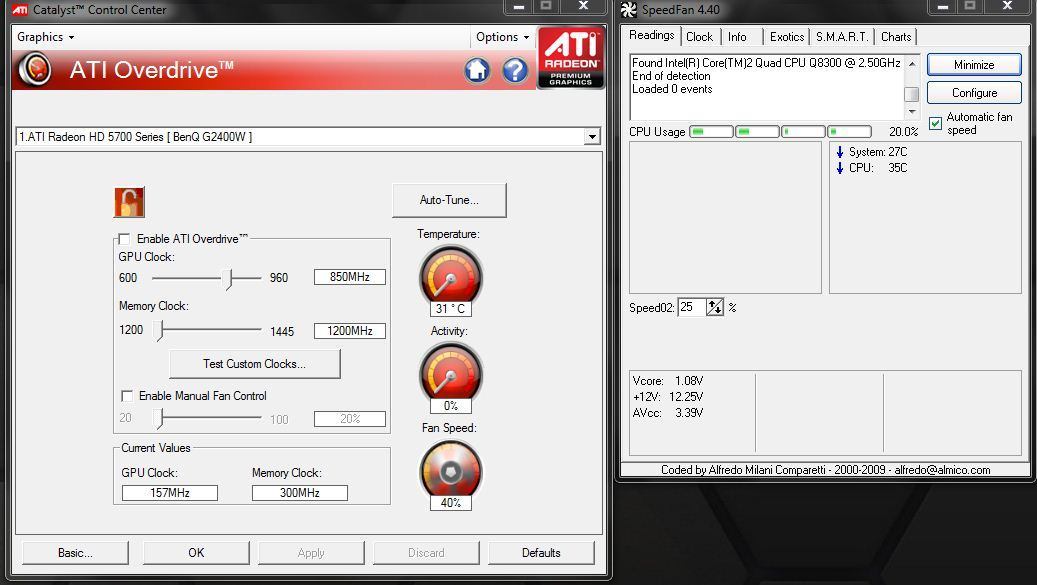Click the 'Loaded 0 events' log line

672,89
